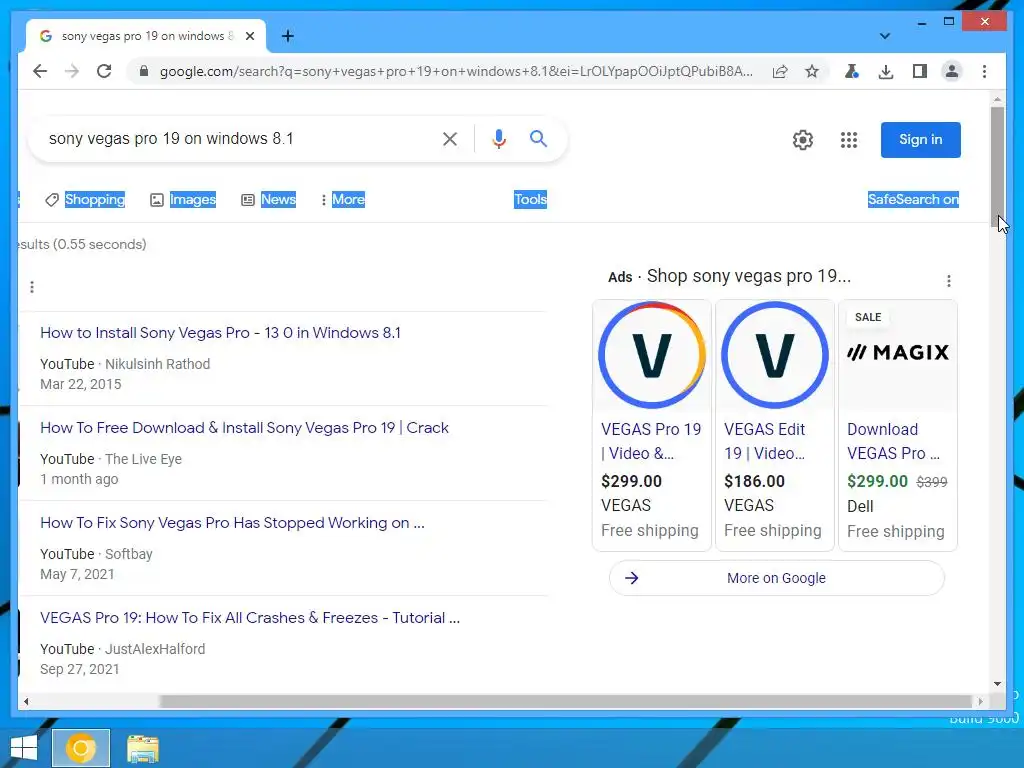Screen dimensions: 1024x768
Task: Open the Free Download & Install Crack result
Action: point(244,428)
